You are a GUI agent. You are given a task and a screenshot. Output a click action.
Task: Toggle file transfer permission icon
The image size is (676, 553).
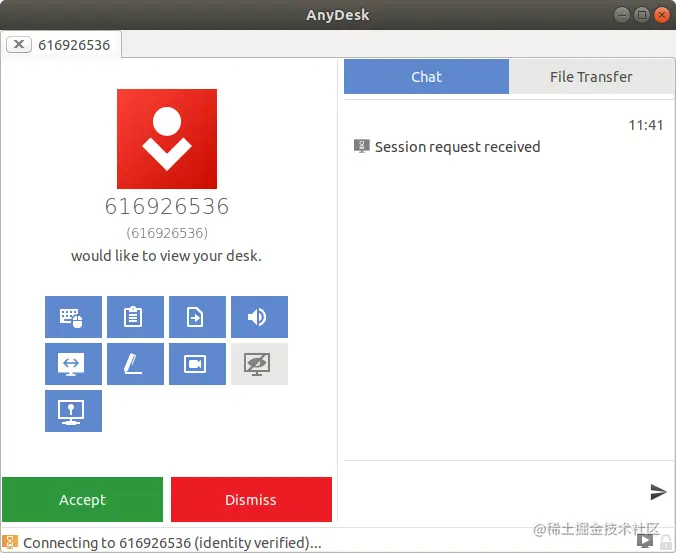pyautogui.click(x=197, y=317)
